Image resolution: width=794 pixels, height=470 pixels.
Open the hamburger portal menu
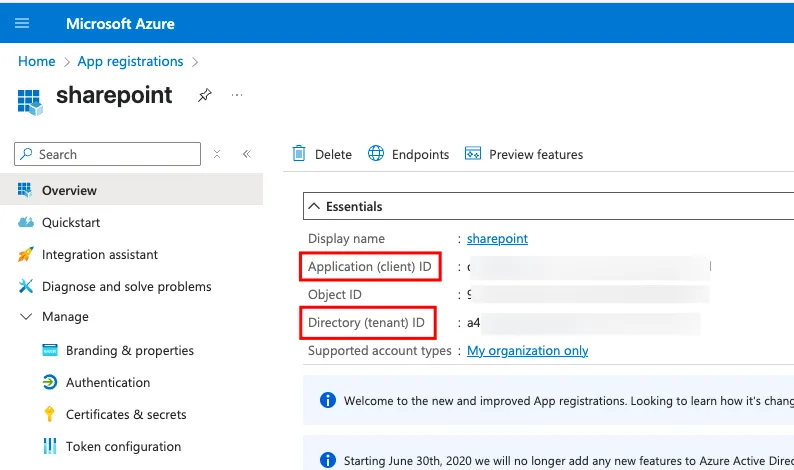pos(22,23)
